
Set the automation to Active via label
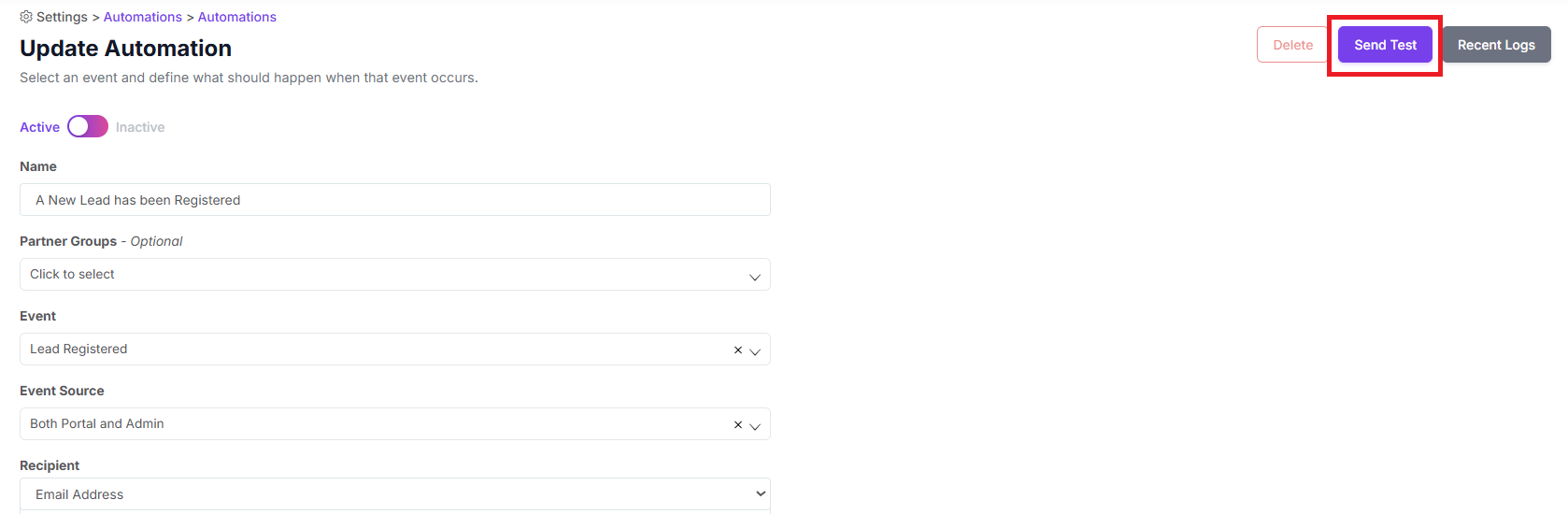pyautogui.click(x=39, y=127)
